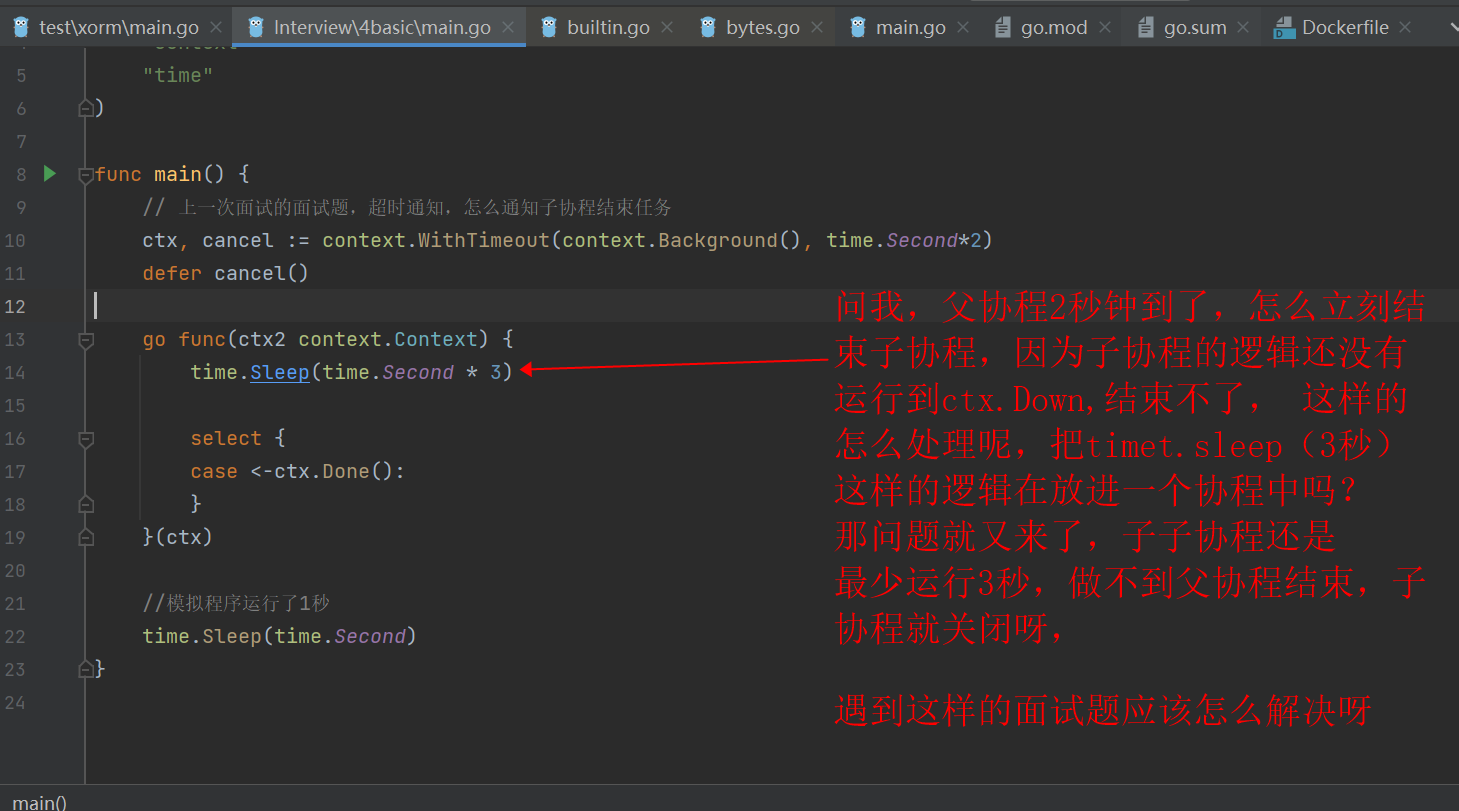Close the builtin.go tab
The height and width of the screenshot is (811, 1459).
(x=668, y=28)
